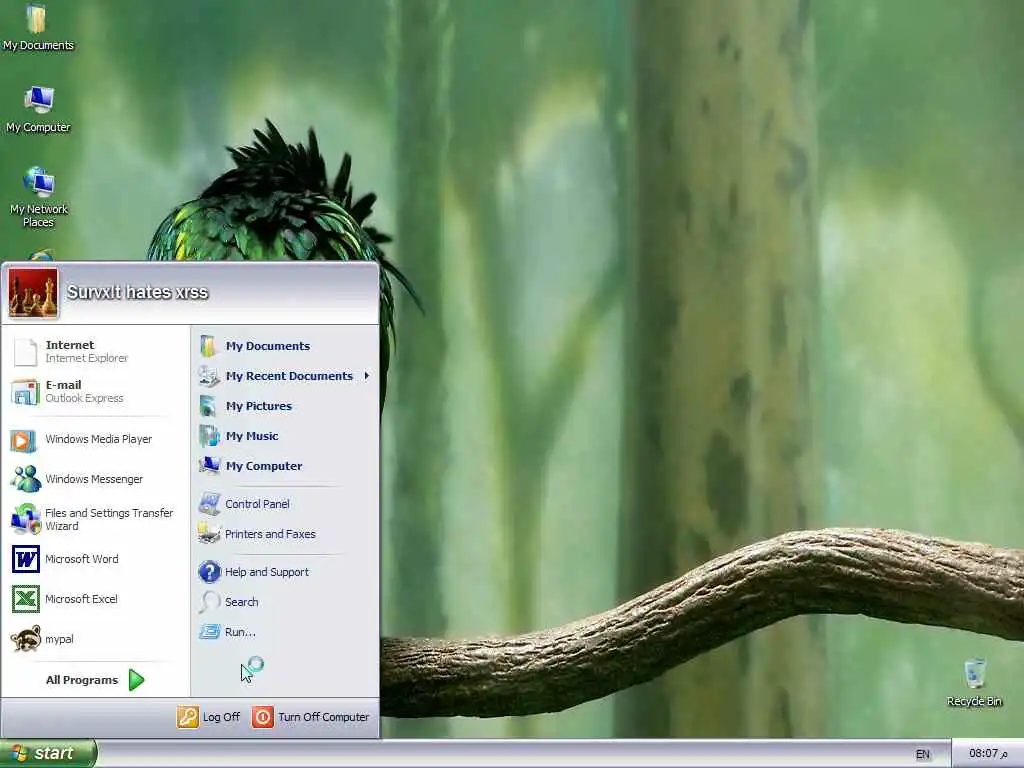Click the Start button on the taskbar
The height and width of the screenshot is (768, 1024).
pyautogui.click(x=48, y=753)
